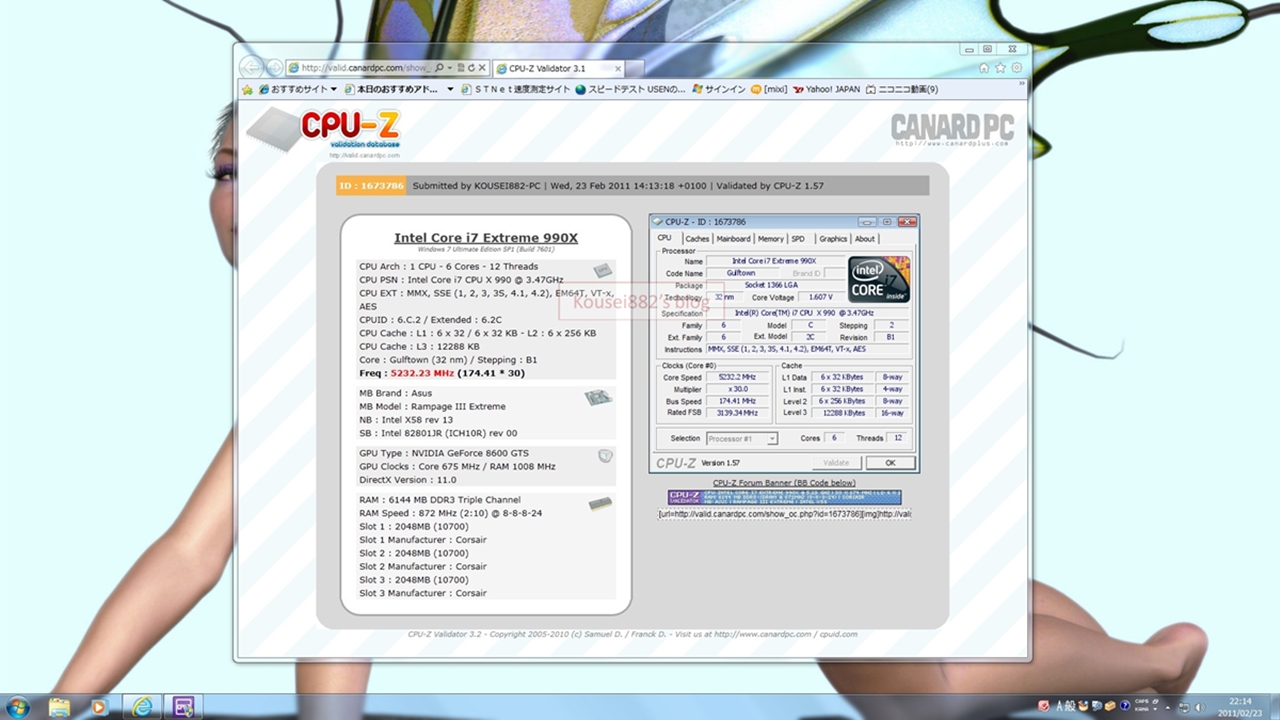1280x720 pixels.
Task: Click the orange ID : 1673786 badge
Action: tap(371, 185)
